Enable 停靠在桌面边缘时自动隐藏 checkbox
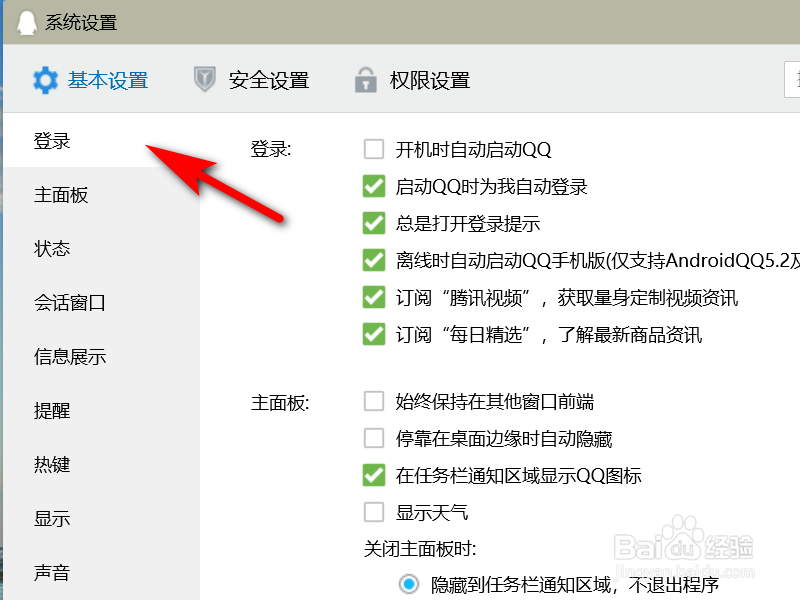 (374, 438)
